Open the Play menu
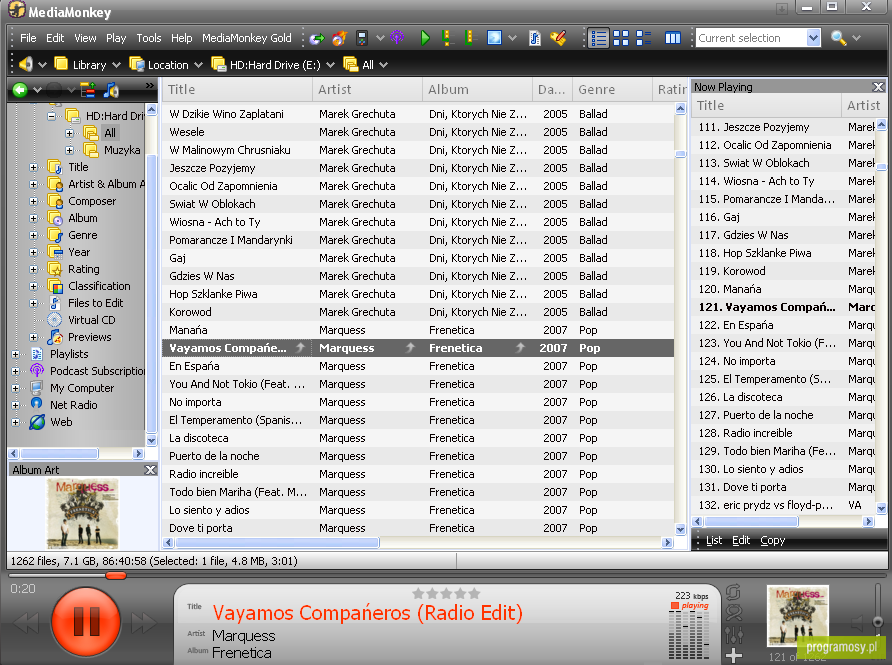 116,38
